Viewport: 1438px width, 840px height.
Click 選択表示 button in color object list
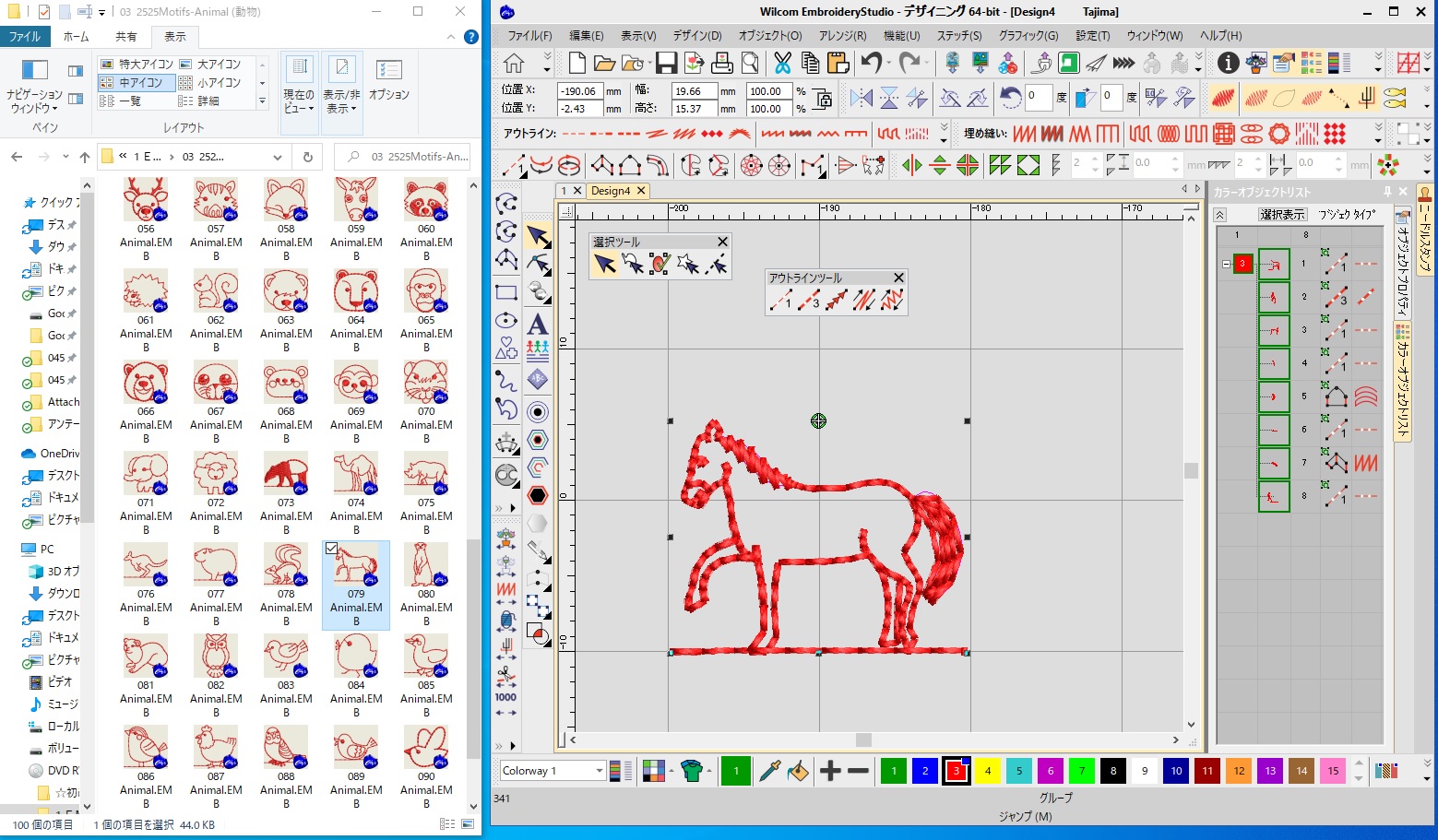click(1282, 214)
